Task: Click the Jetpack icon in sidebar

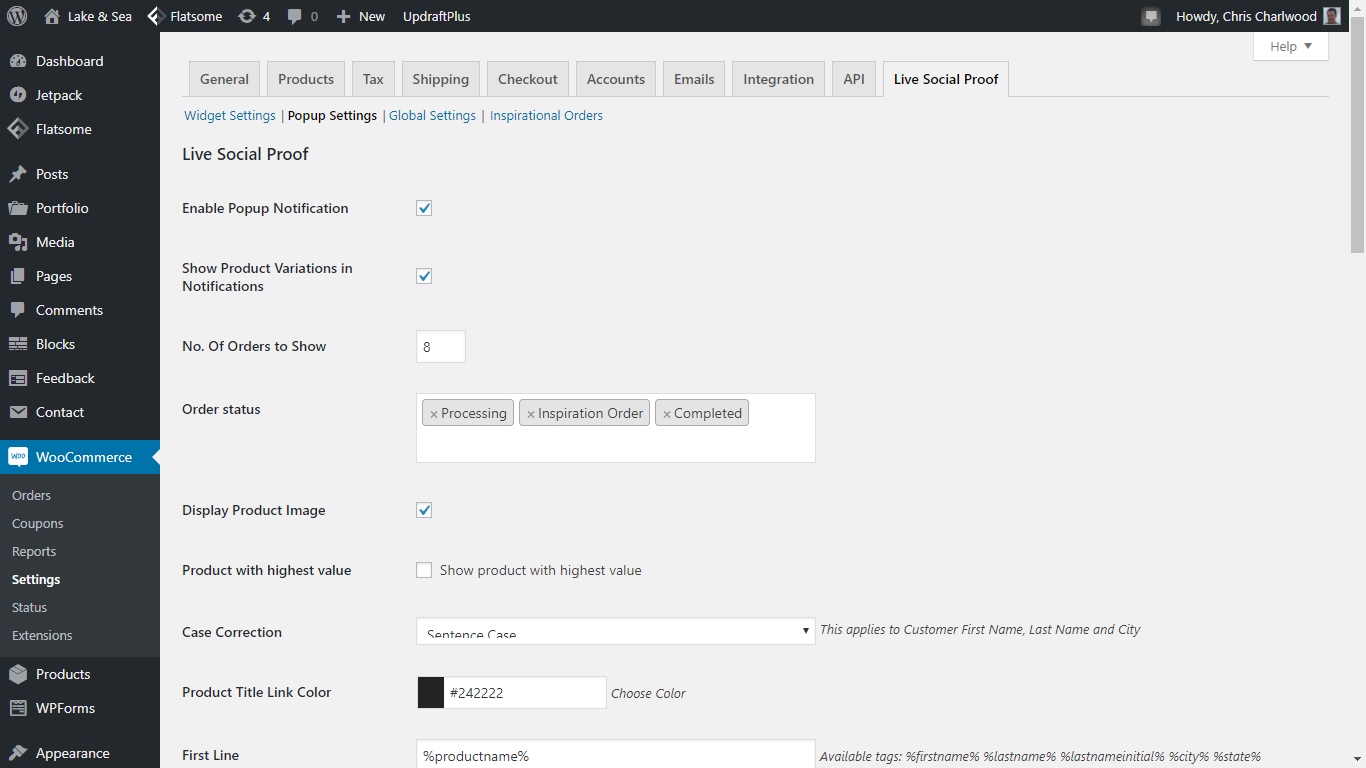Action: coord(18,95)
